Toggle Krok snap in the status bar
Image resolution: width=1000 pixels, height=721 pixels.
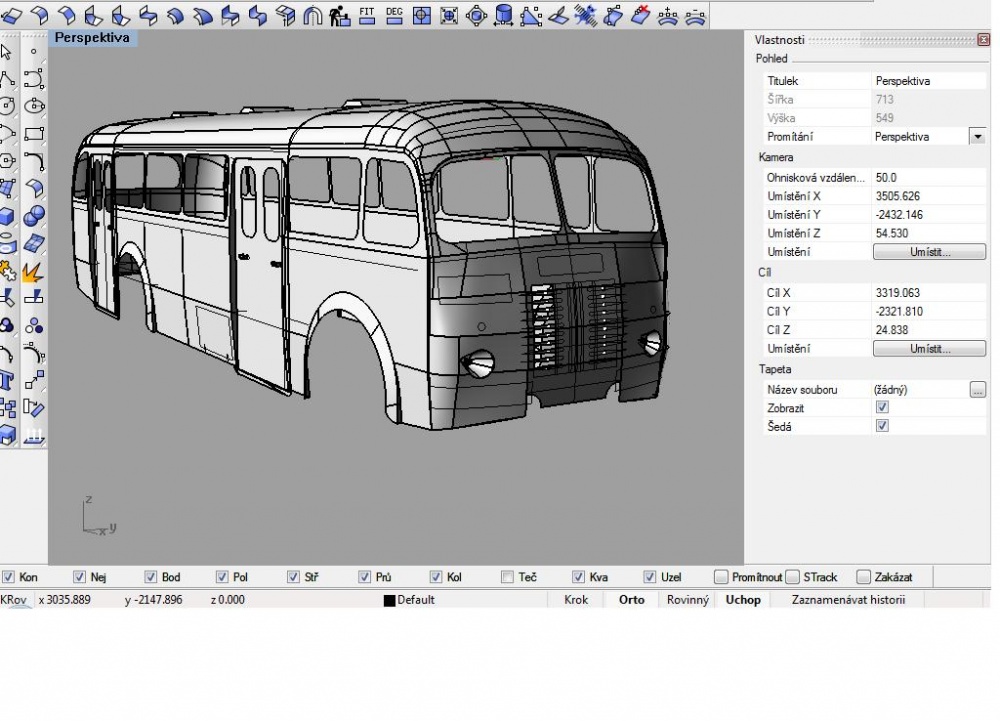[576, 600]
